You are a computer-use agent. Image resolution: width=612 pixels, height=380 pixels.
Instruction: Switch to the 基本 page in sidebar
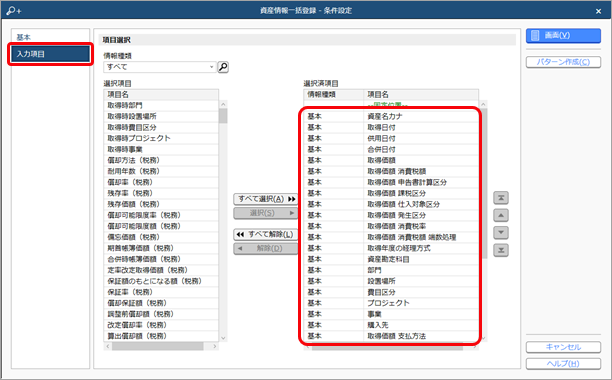[50, 37]
